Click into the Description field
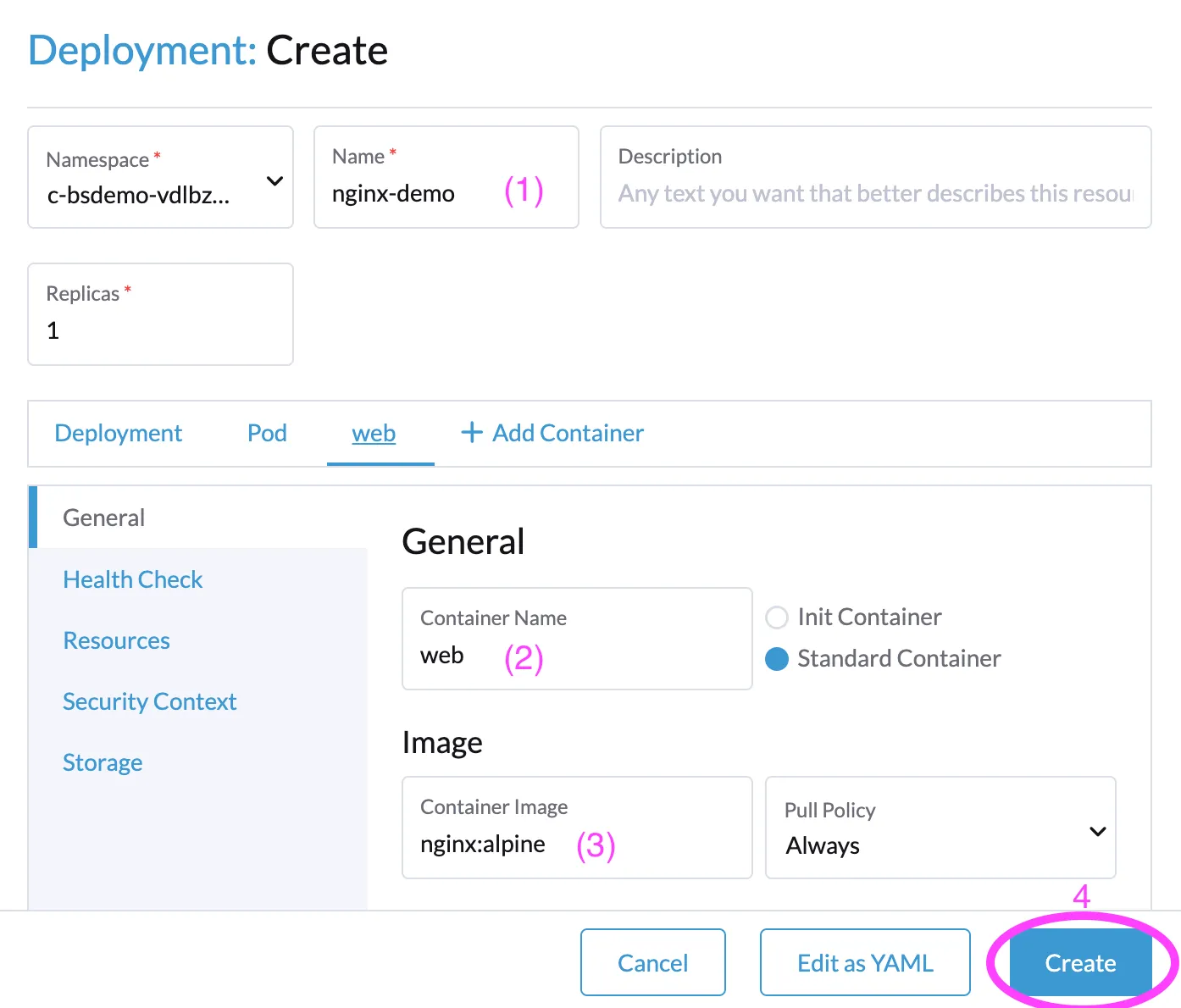1181x1008 pixels. [x=874, y=194]
